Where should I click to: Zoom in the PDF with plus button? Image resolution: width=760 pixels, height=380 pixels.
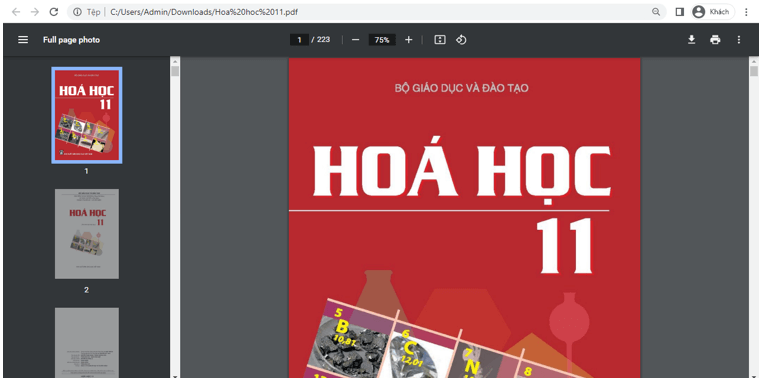(x=408, y=40)
